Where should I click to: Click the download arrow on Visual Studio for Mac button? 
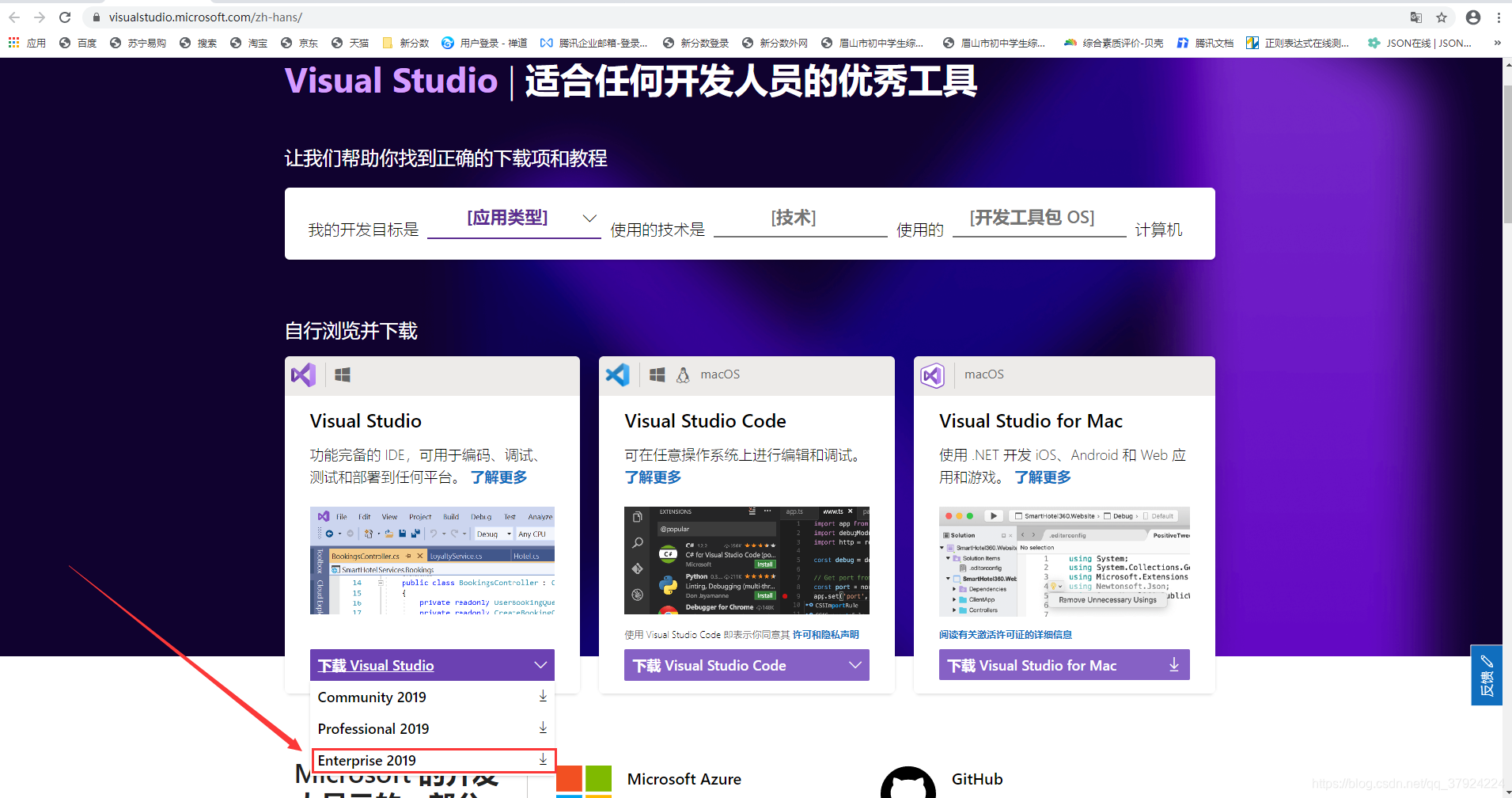pyautogui.click(x=1174, y=664)
